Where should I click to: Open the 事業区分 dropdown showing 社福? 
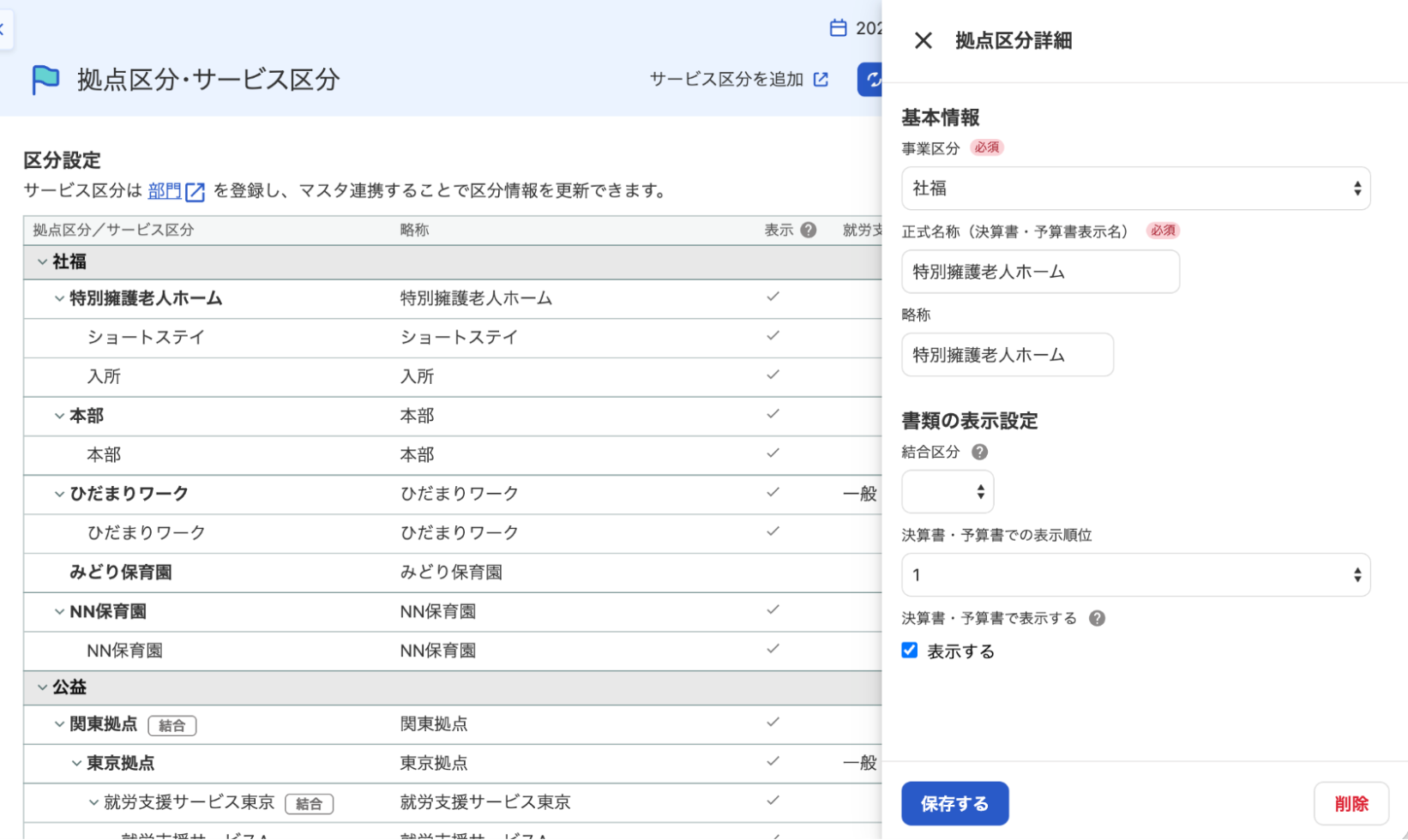coord(1135,189)
